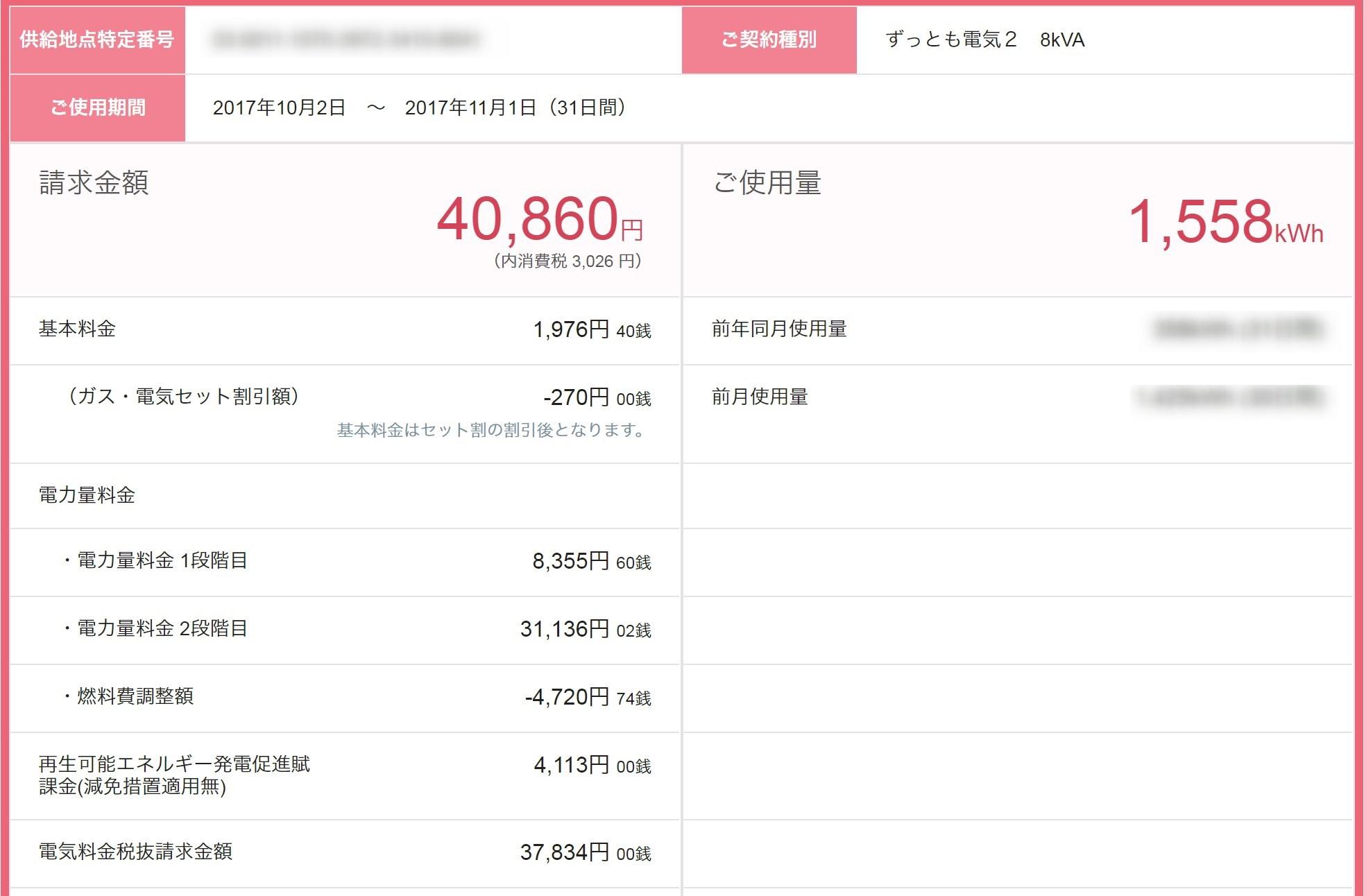Click the value 31,136円 02銭
This screenshot has height=896, width=1364.
586,629
